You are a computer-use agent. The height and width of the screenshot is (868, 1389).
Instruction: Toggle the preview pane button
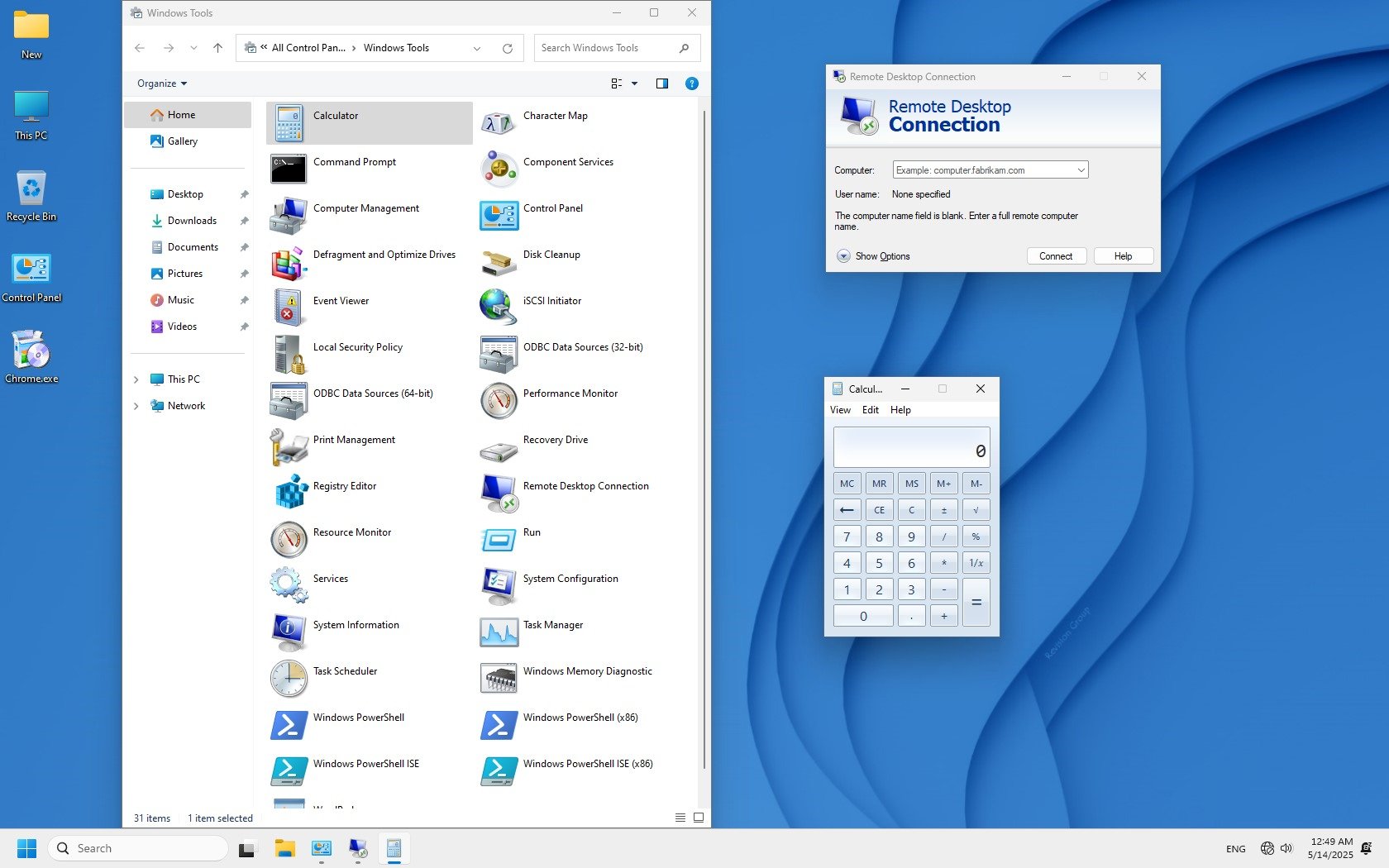[x=661, y=83]
